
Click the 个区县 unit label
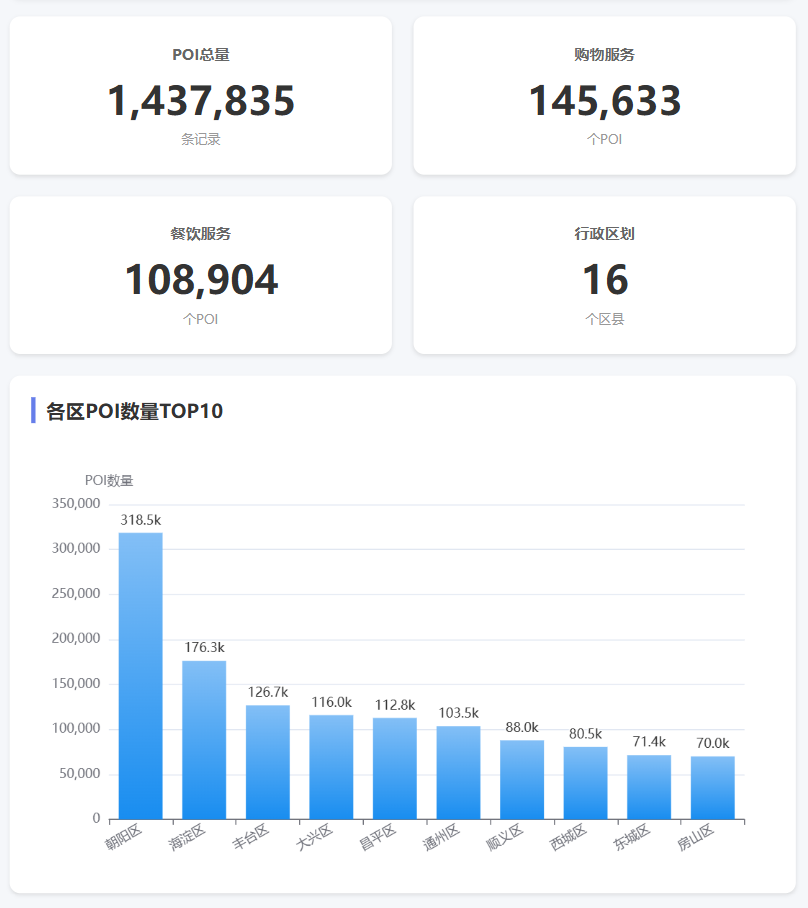(x=605, y=319)
